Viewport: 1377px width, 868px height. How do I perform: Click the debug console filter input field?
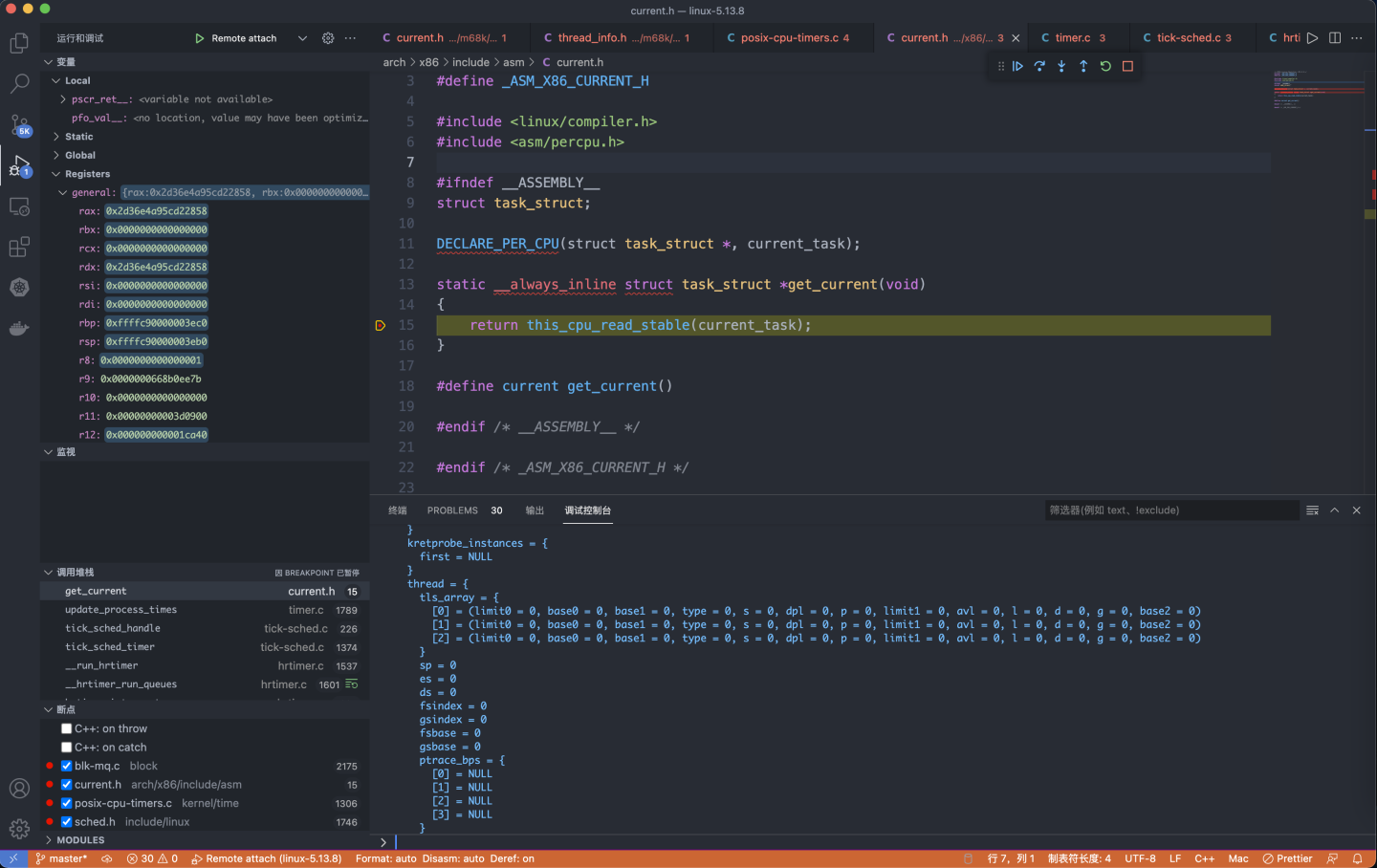click(x=1171, y=510)
